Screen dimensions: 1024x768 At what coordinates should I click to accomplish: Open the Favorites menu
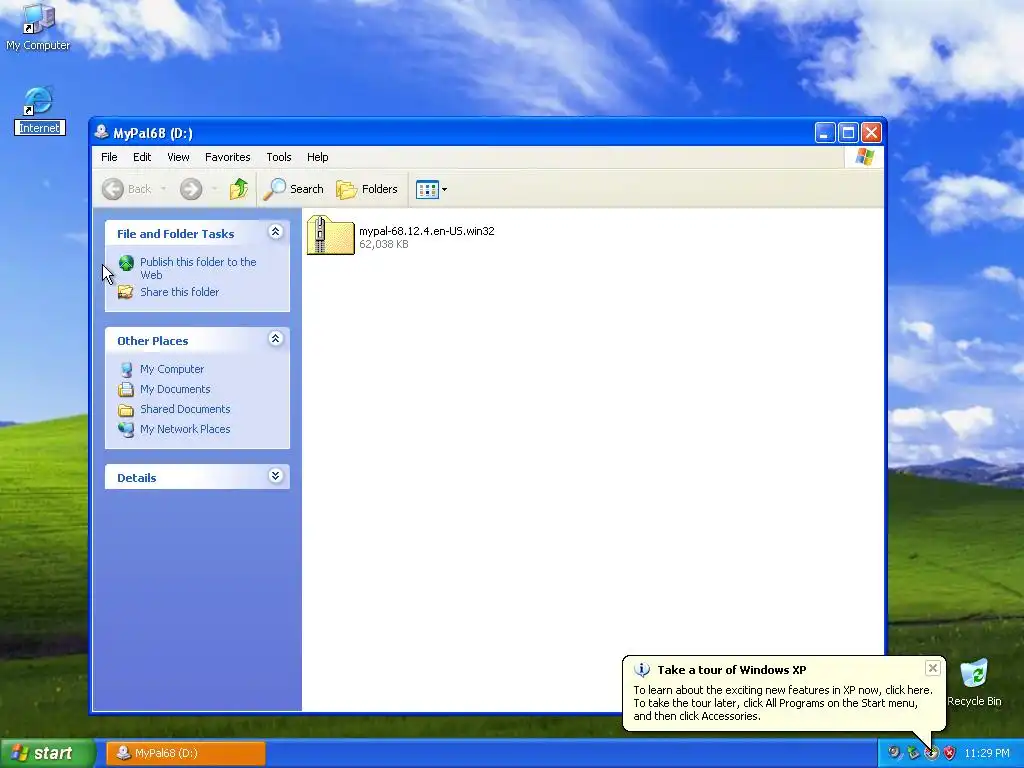point(227,157)
